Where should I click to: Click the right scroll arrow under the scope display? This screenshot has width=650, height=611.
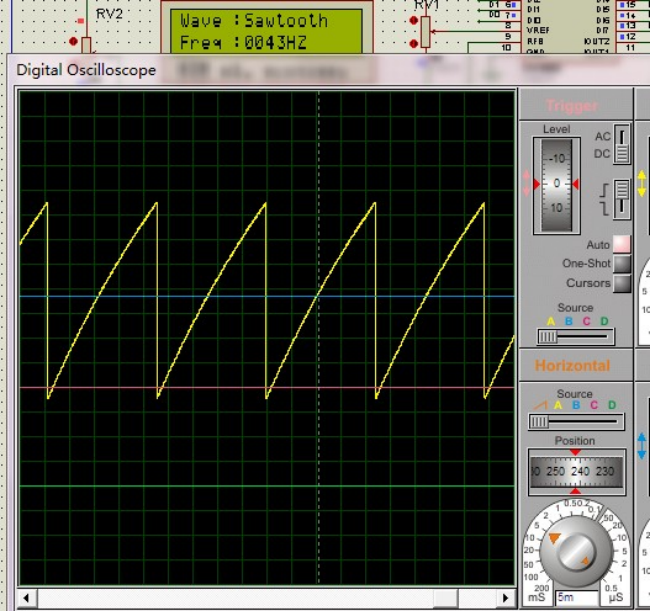click(506, 598)
